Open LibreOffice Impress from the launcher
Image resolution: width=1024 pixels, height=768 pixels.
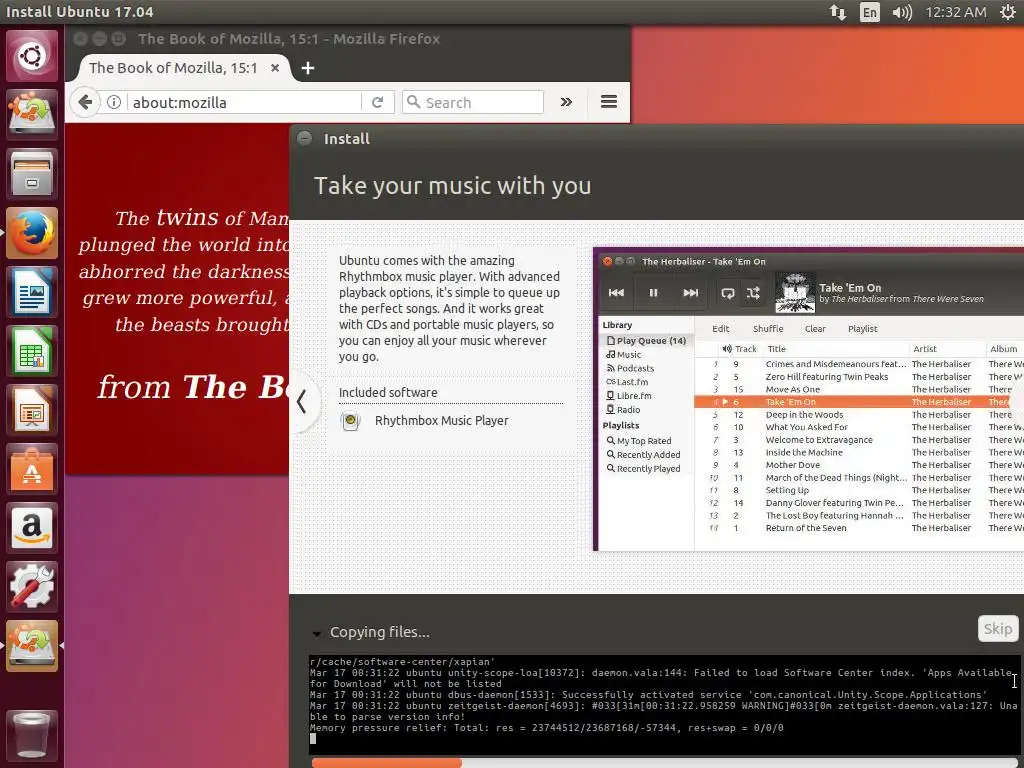[31, 410]
